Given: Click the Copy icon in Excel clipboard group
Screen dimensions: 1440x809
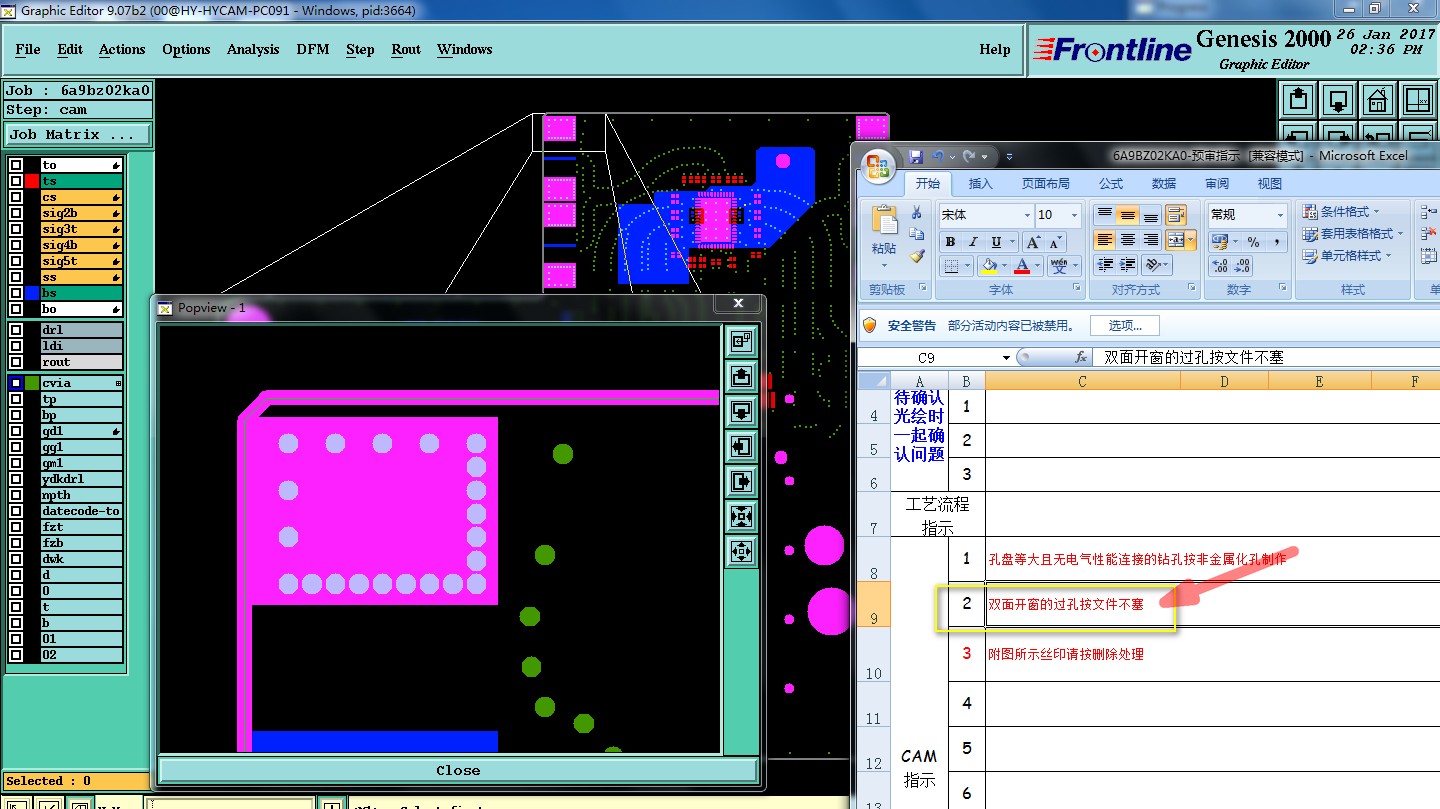Looking at the screenshot, I should [x=916, y=234].
